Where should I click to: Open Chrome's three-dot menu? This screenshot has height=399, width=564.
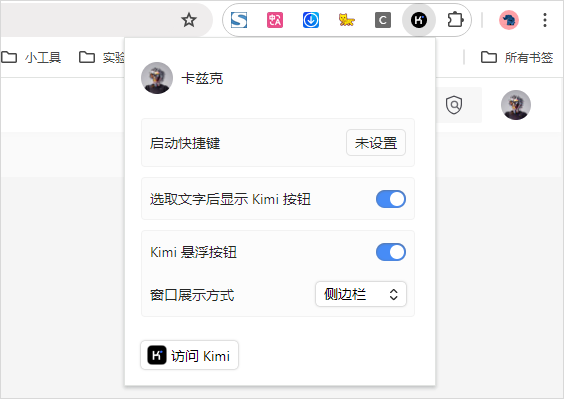tap(545, 20)
